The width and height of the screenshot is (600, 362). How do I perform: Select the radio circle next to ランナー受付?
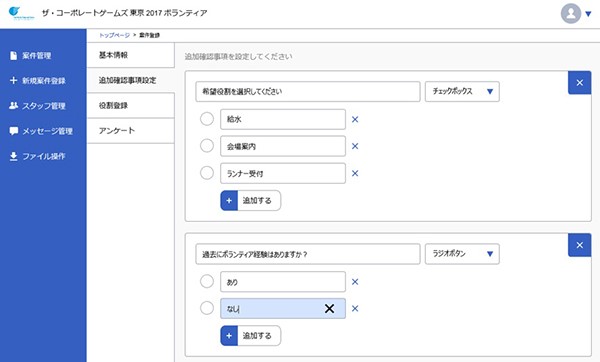click(207, 173)
